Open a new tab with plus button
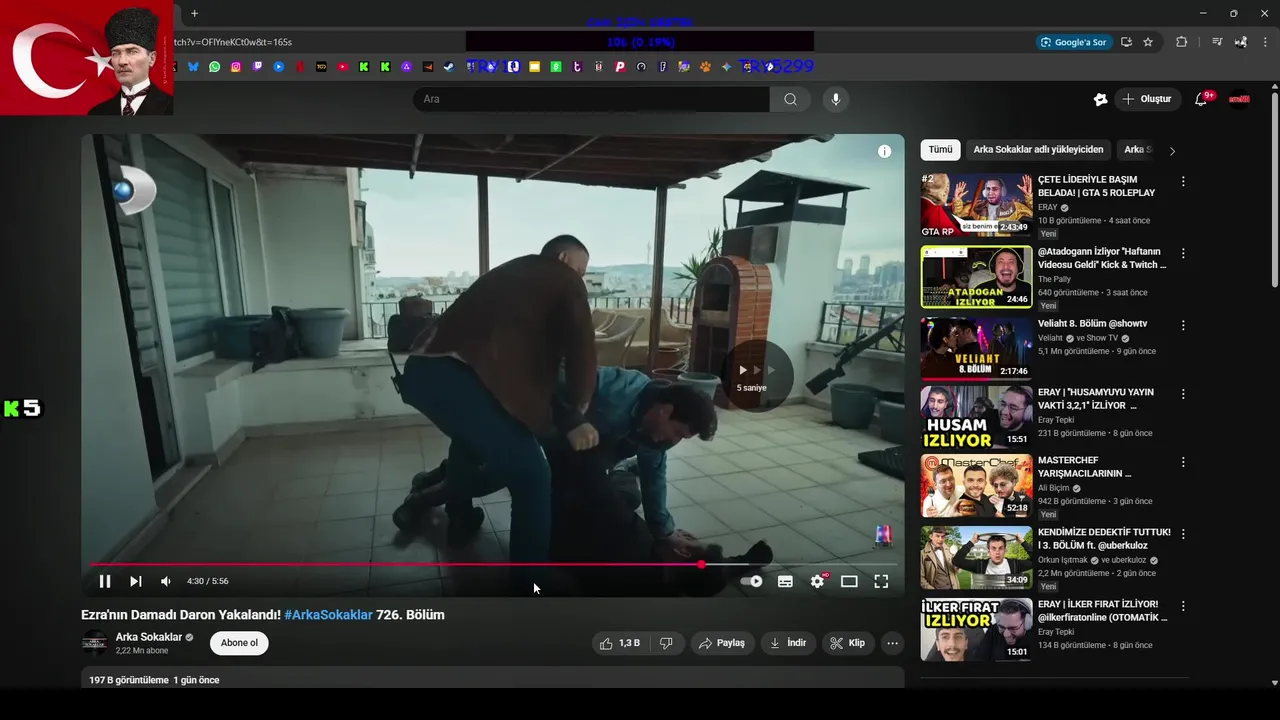 [x=194, y=14]
